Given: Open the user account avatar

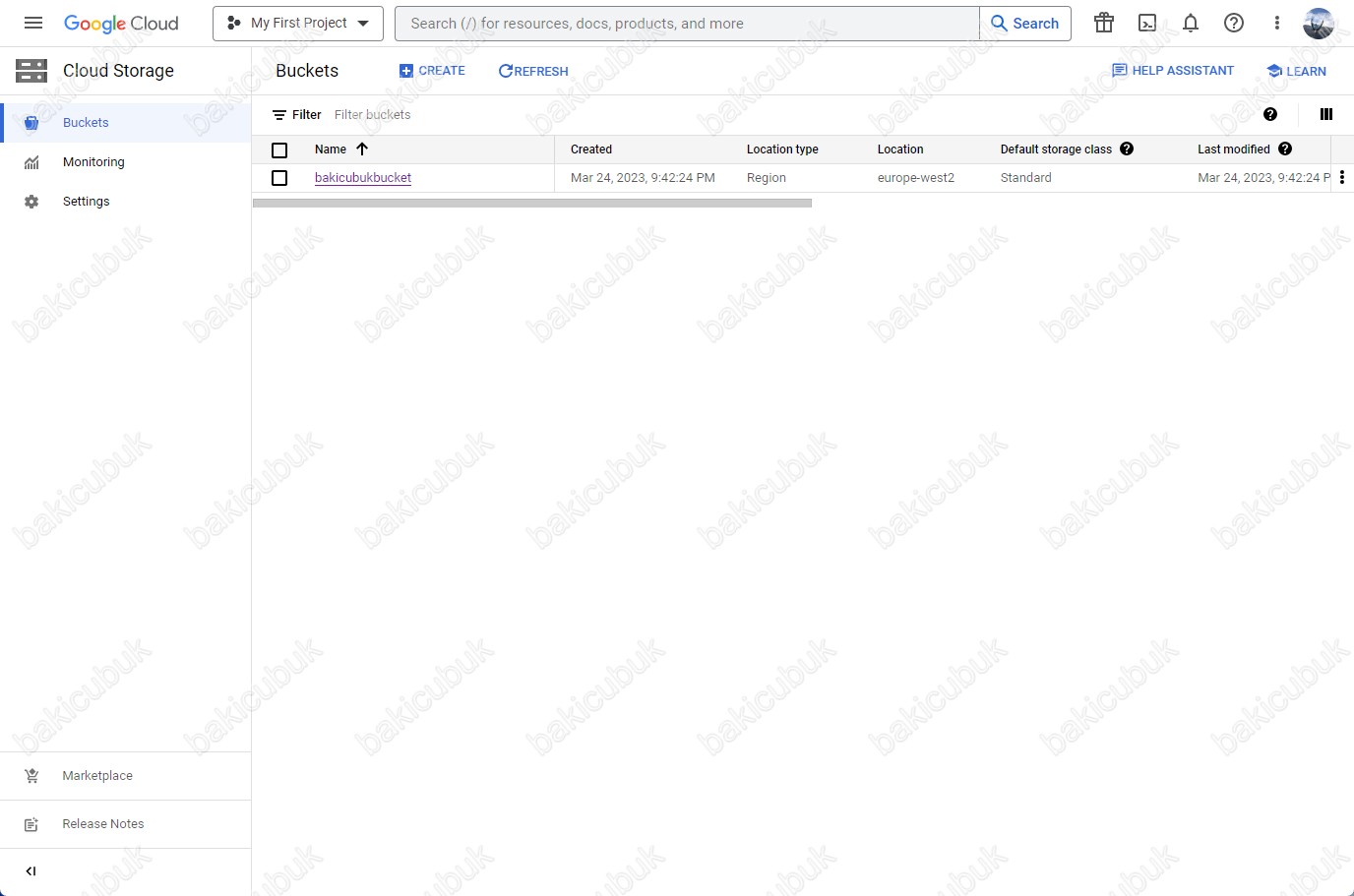Looking at the screenshot, I should click(x=1319, y=24).
